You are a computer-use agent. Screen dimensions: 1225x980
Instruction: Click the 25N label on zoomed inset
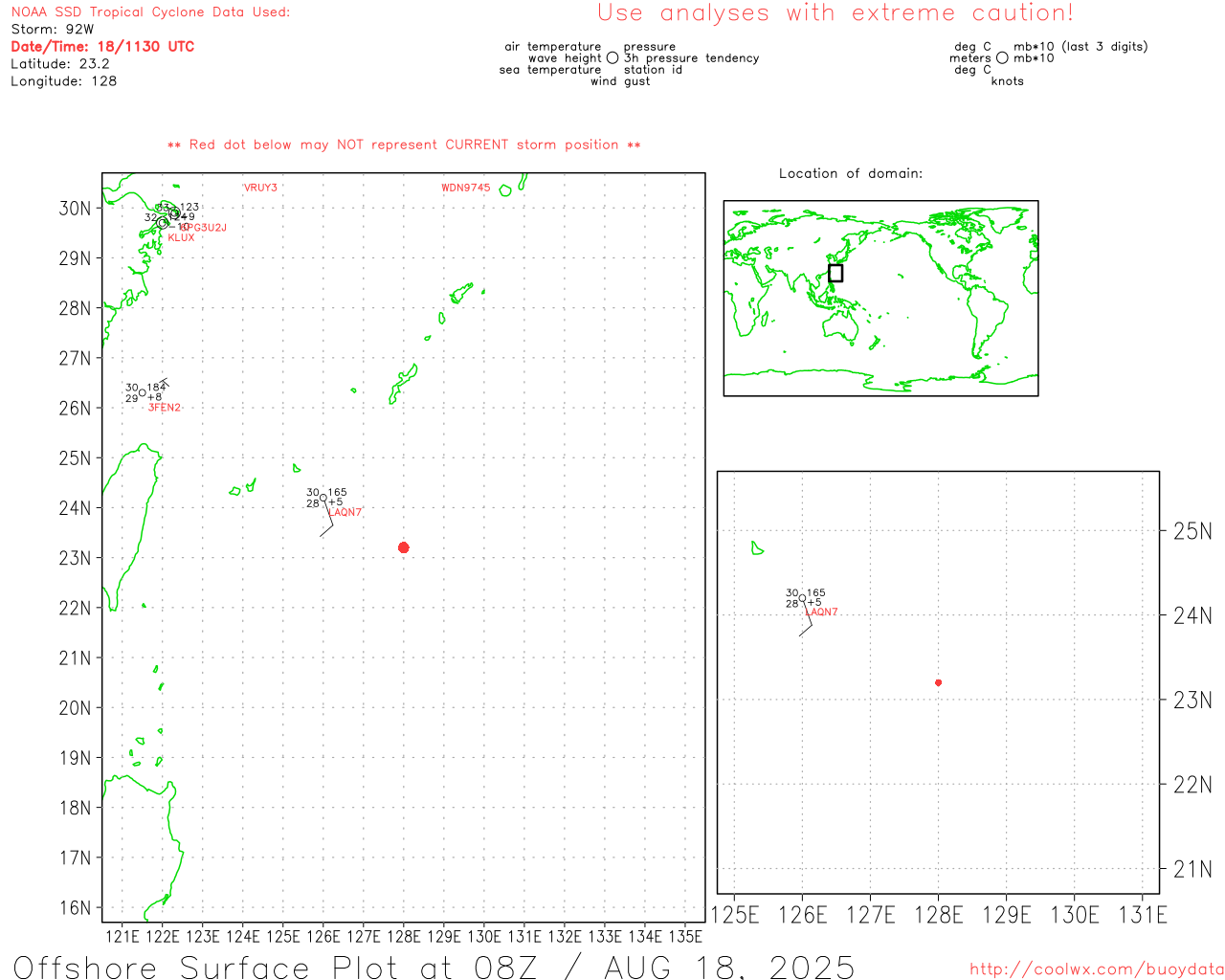(x=1192, y=531)
